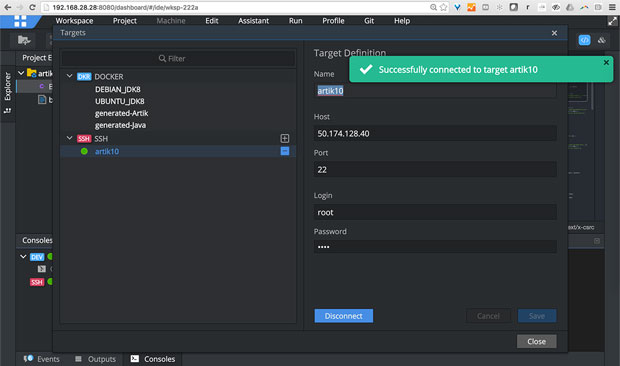Remove artik10 target with minus icon
The image size is (620, 366).
click(285, 151)
